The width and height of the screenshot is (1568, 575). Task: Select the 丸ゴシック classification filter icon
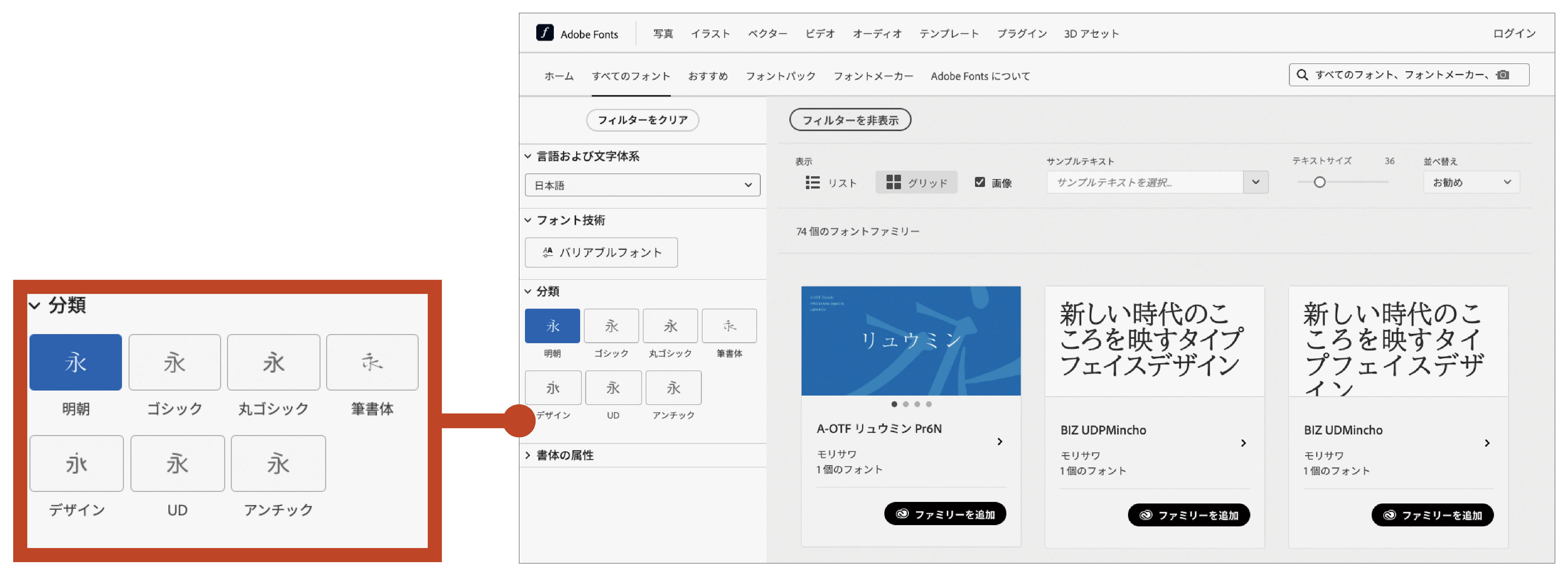pos(670,326)
